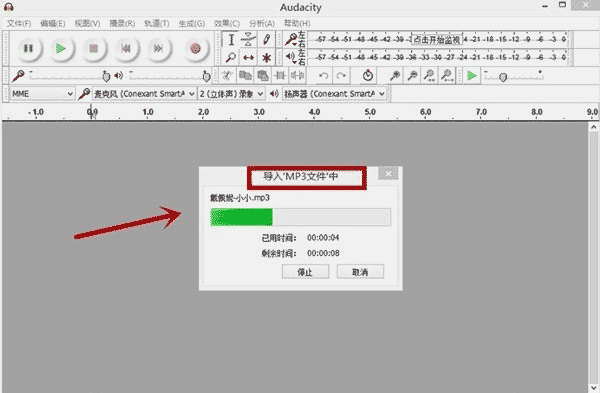Open the 帮助(H) Help menu

pos(297,23)
